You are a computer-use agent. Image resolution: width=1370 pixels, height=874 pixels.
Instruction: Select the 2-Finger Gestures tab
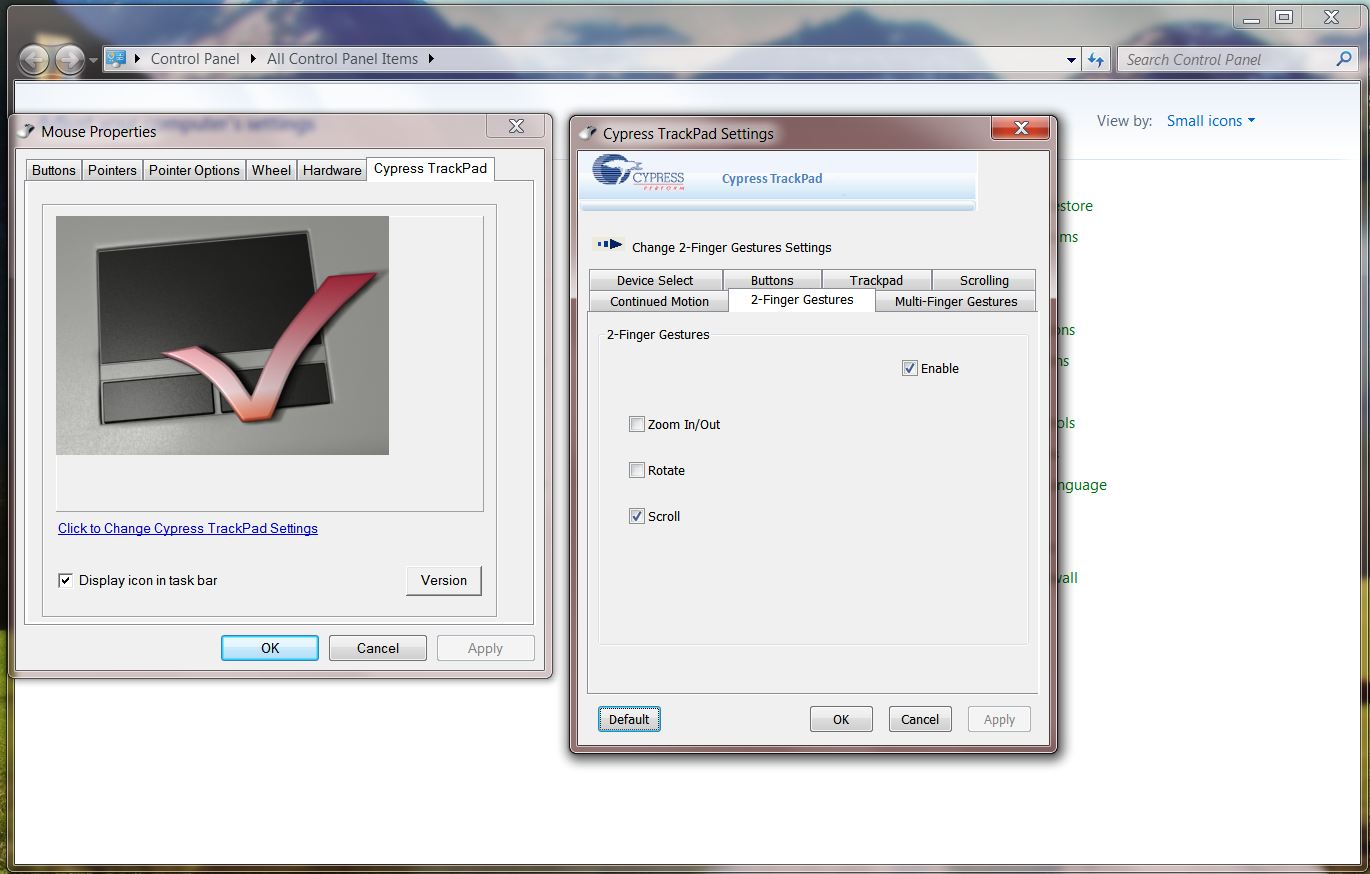pyautogui.click(x=802, y=299)
